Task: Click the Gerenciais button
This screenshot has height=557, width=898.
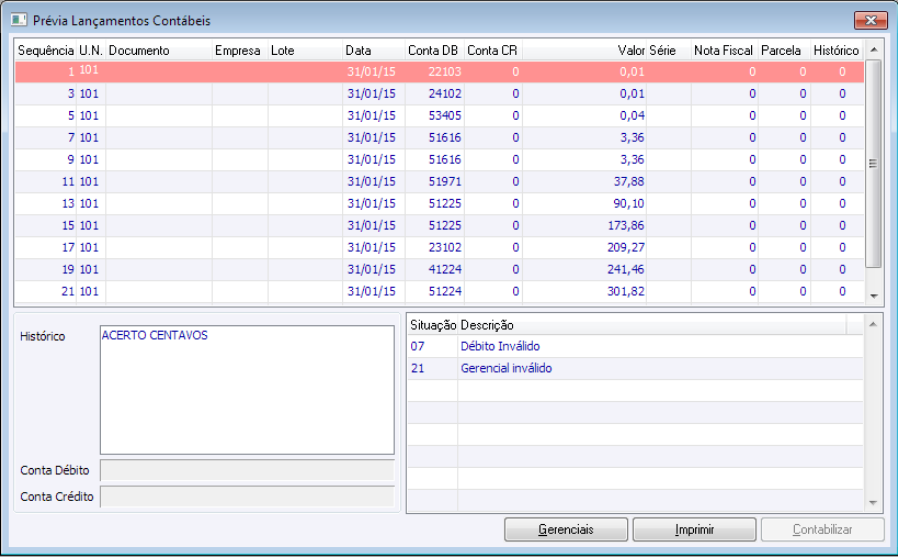Action: pos(566,530)
